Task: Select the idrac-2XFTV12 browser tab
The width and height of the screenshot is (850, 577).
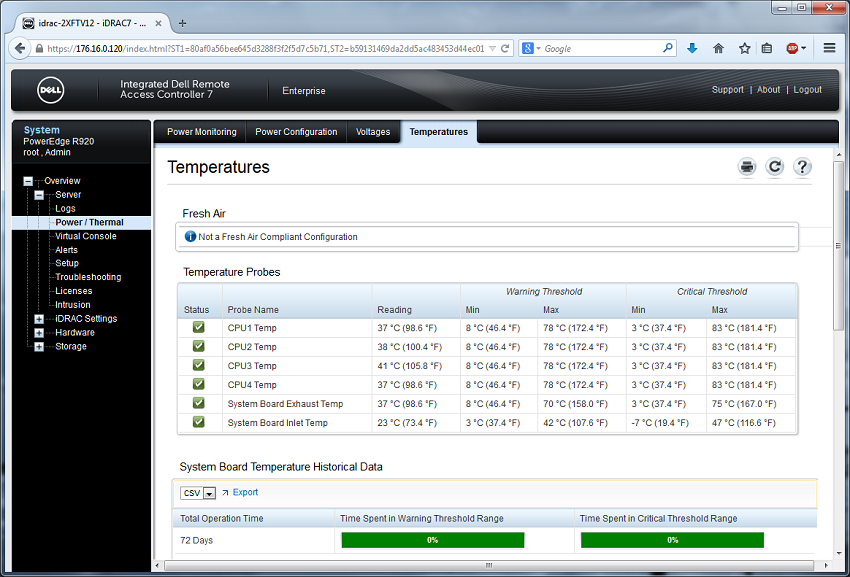Action: point(92,23)
